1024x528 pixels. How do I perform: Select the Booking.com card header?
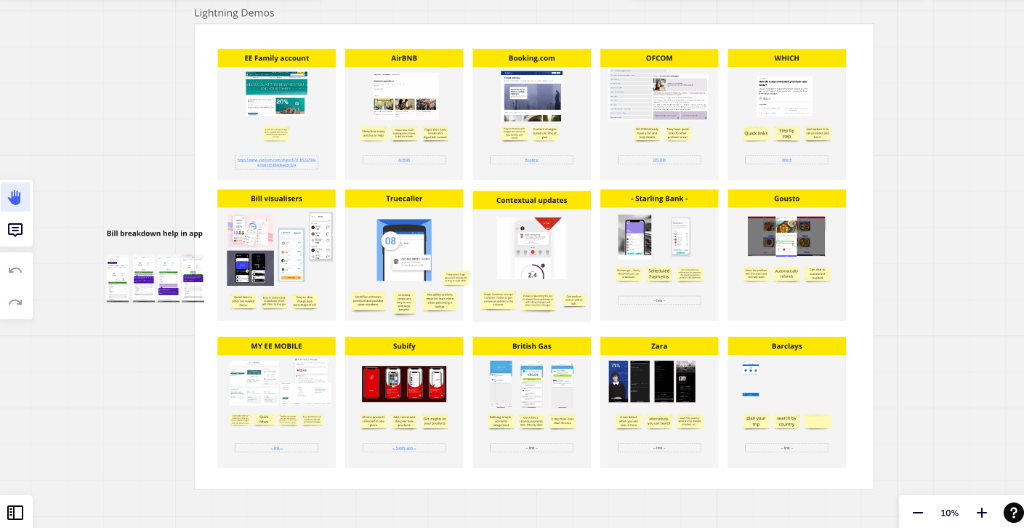point(532,58)
